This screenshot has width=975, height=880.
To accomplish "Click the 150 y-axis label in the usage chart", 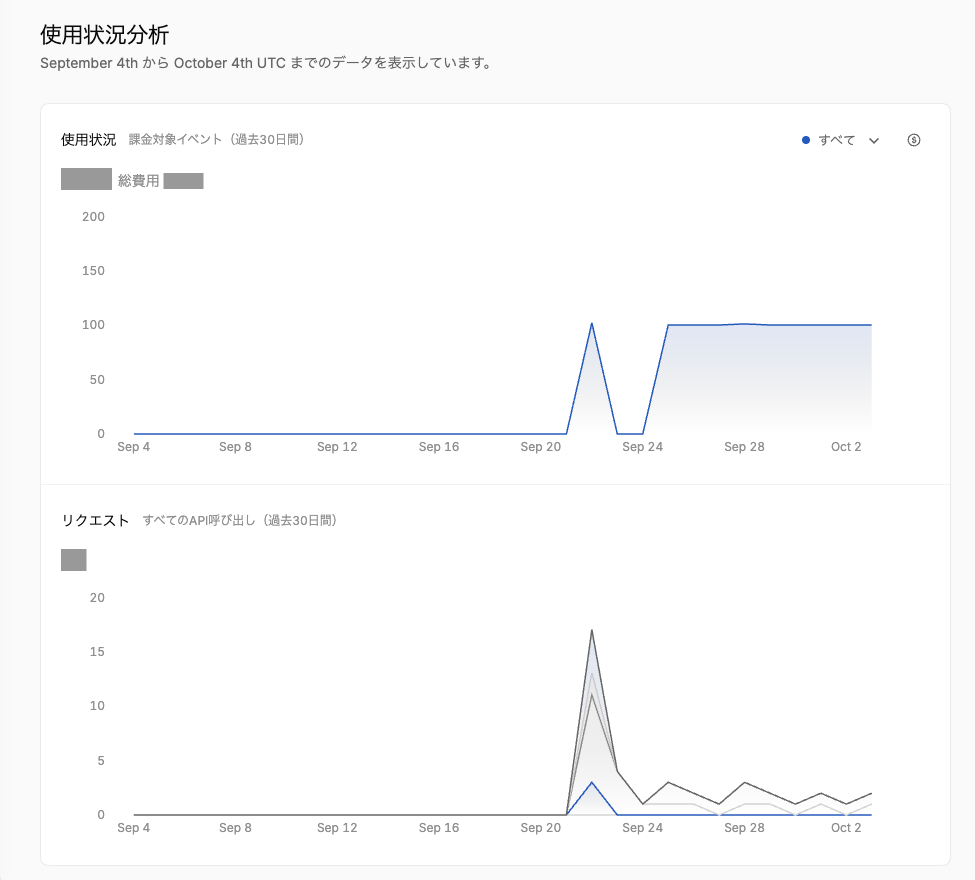I will (93, 271).
